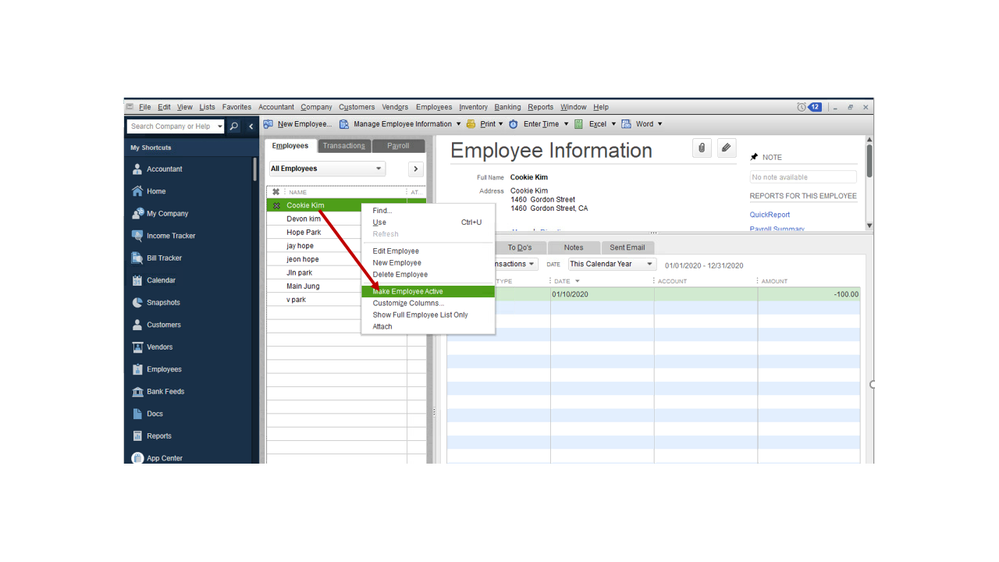Open Docs from the sidebar
This screenshot has height=562, width=999.
click(154, 414)
